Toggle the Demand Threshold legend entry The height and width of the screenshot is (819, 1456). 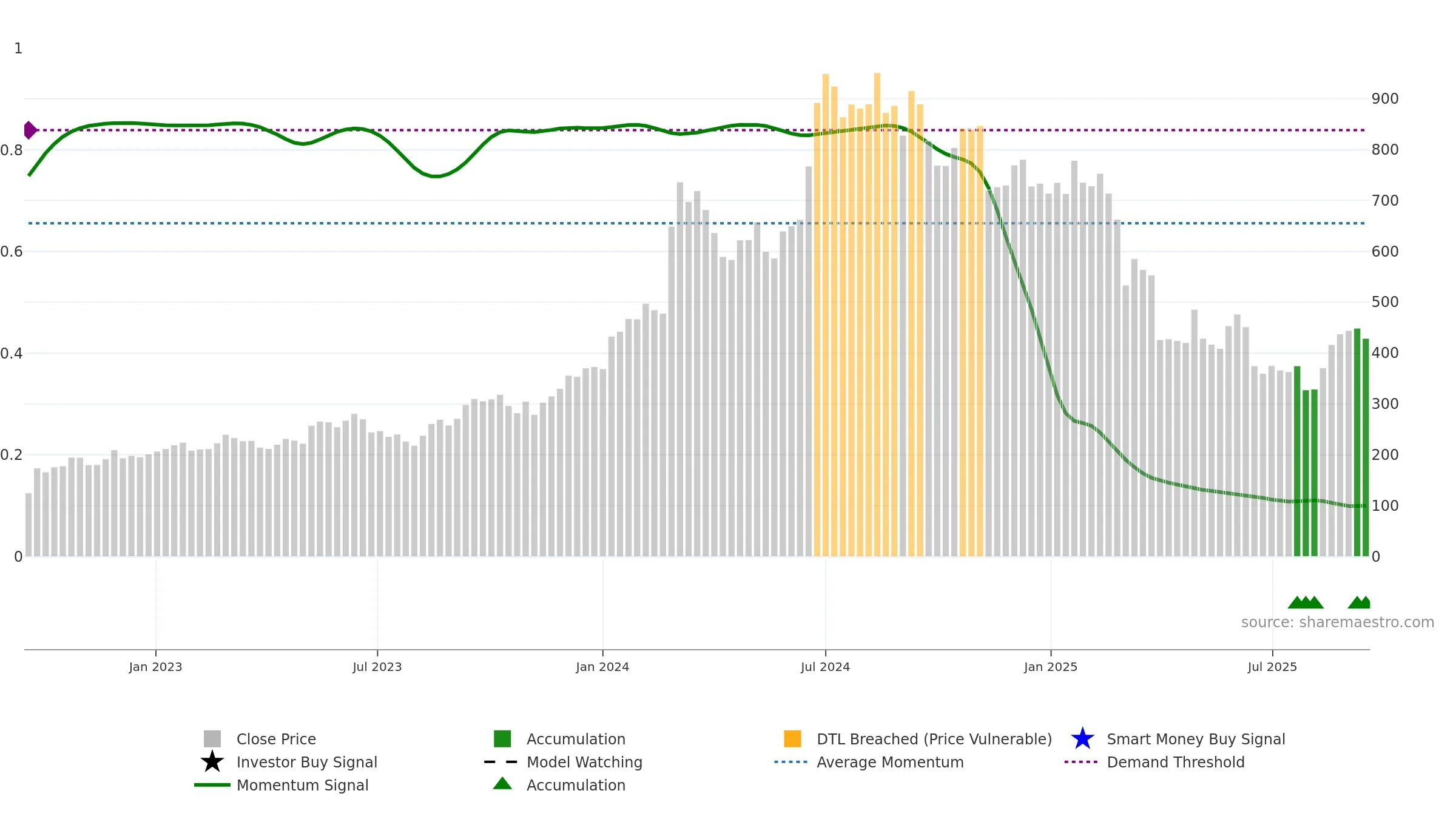pyautogui.click(x=1175, y=762)
